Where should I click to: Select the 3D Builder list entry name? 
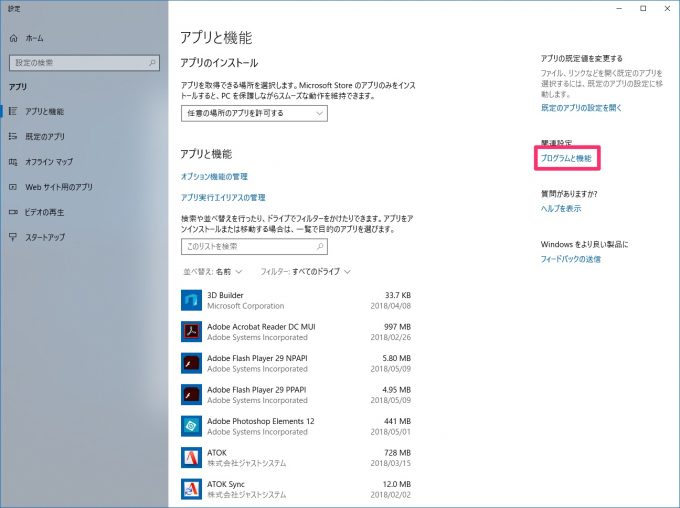[225, 295]
